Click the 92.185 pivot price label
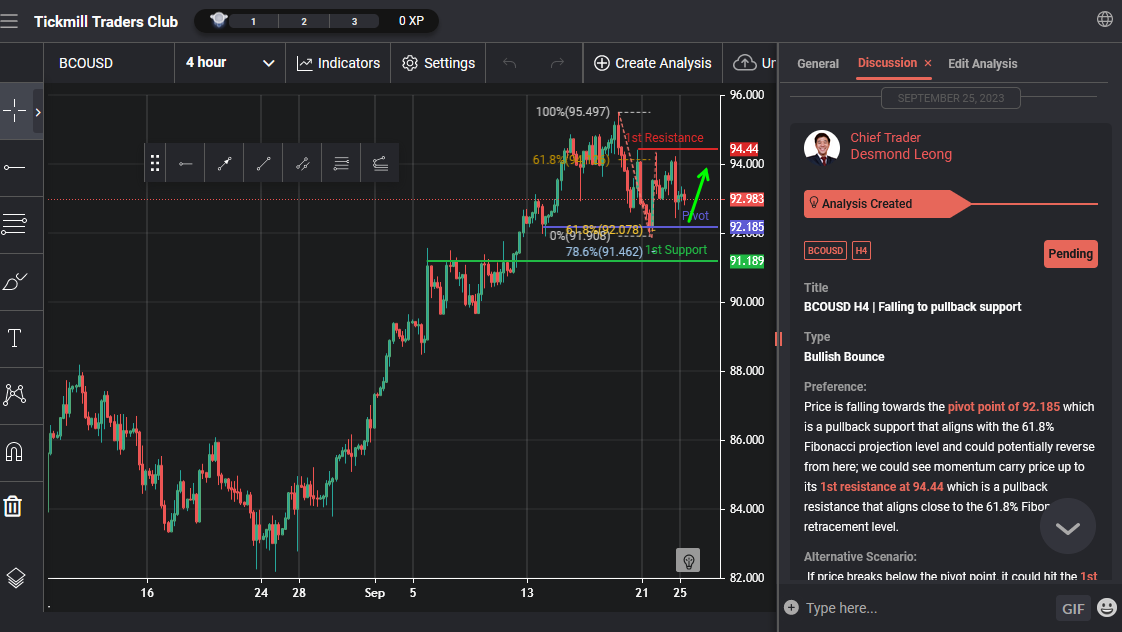 746,227
